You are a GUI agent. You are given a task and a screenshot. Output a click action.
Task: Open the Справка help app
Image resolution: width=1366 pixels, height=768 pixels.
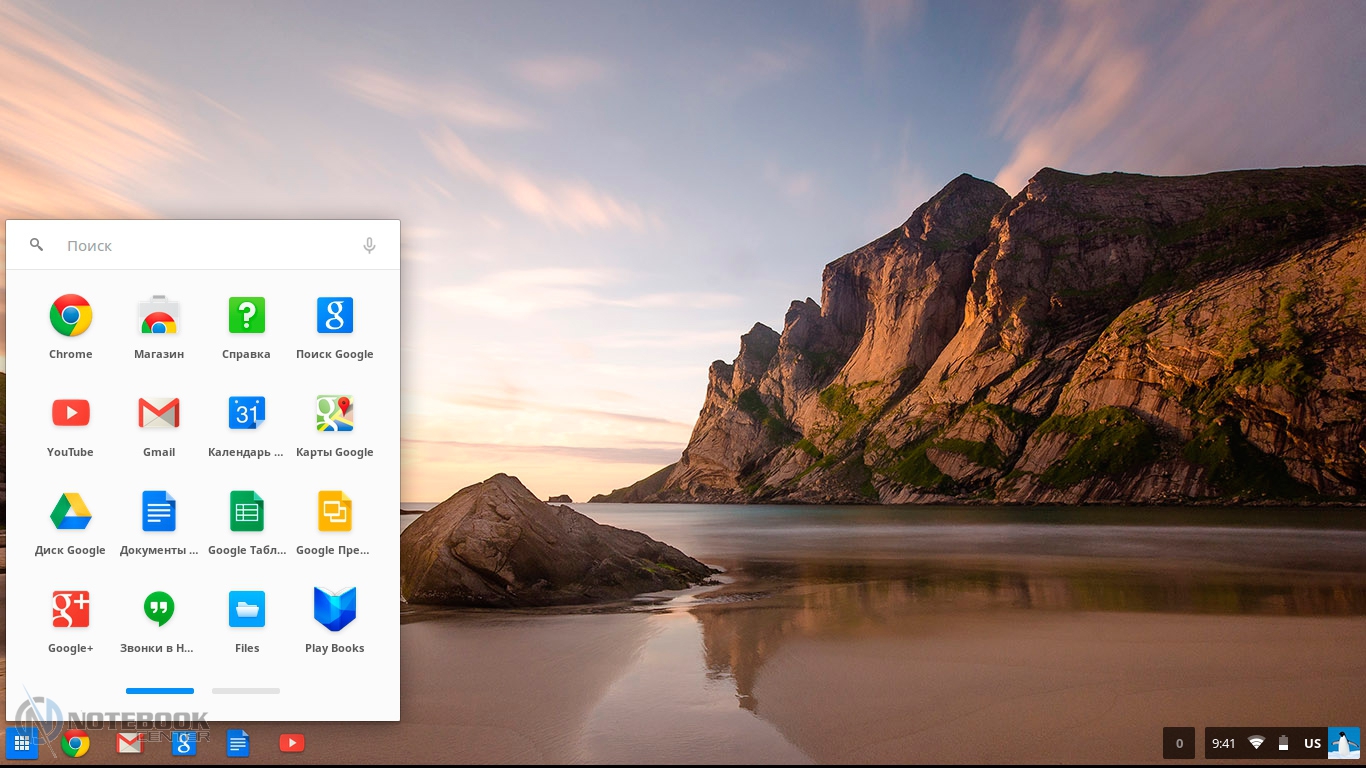pos(247,316)
